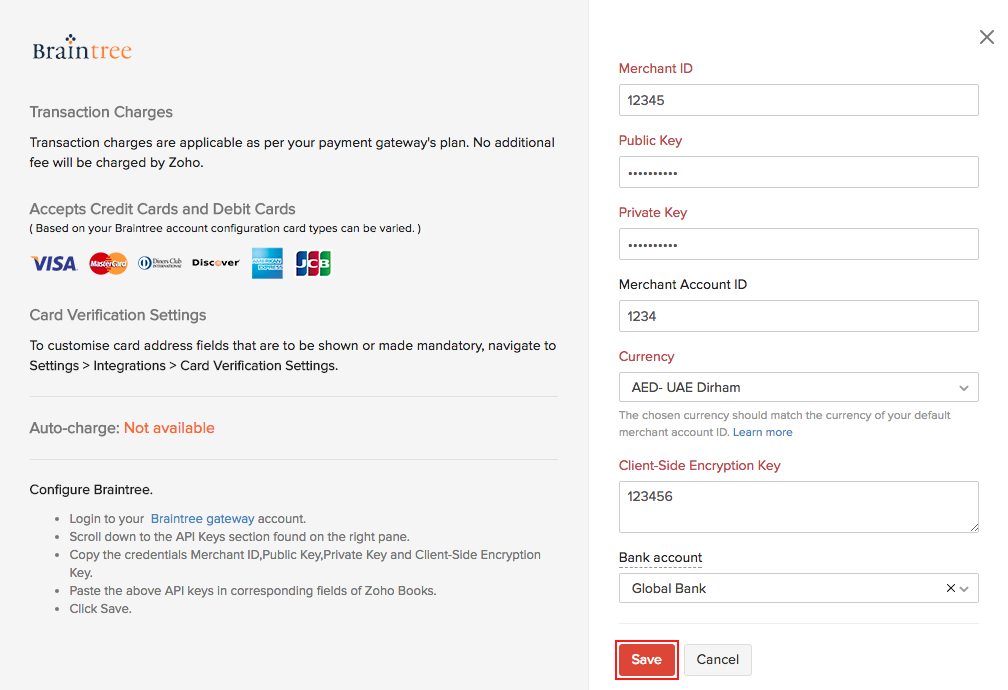Click the American Express card icon
This screenshot has height=690, width=1008.
(267, 263)
